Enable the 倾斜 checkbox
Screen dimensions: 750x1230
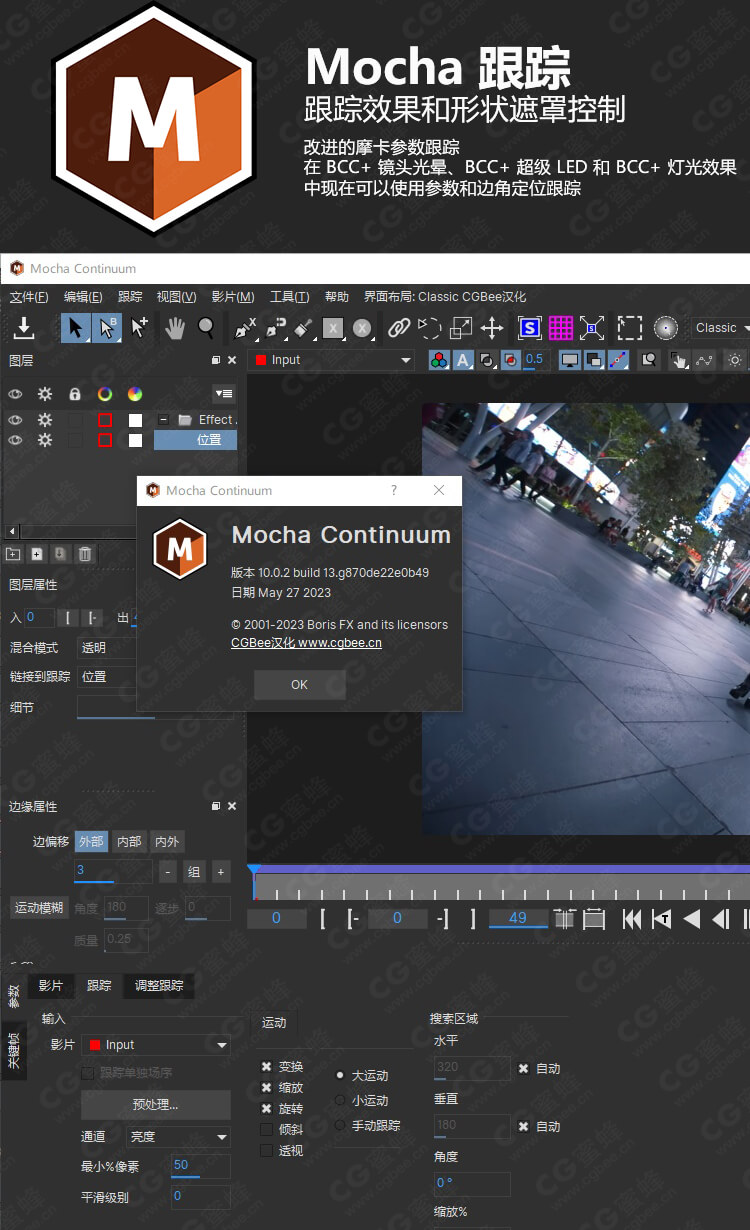(266, 1129)
